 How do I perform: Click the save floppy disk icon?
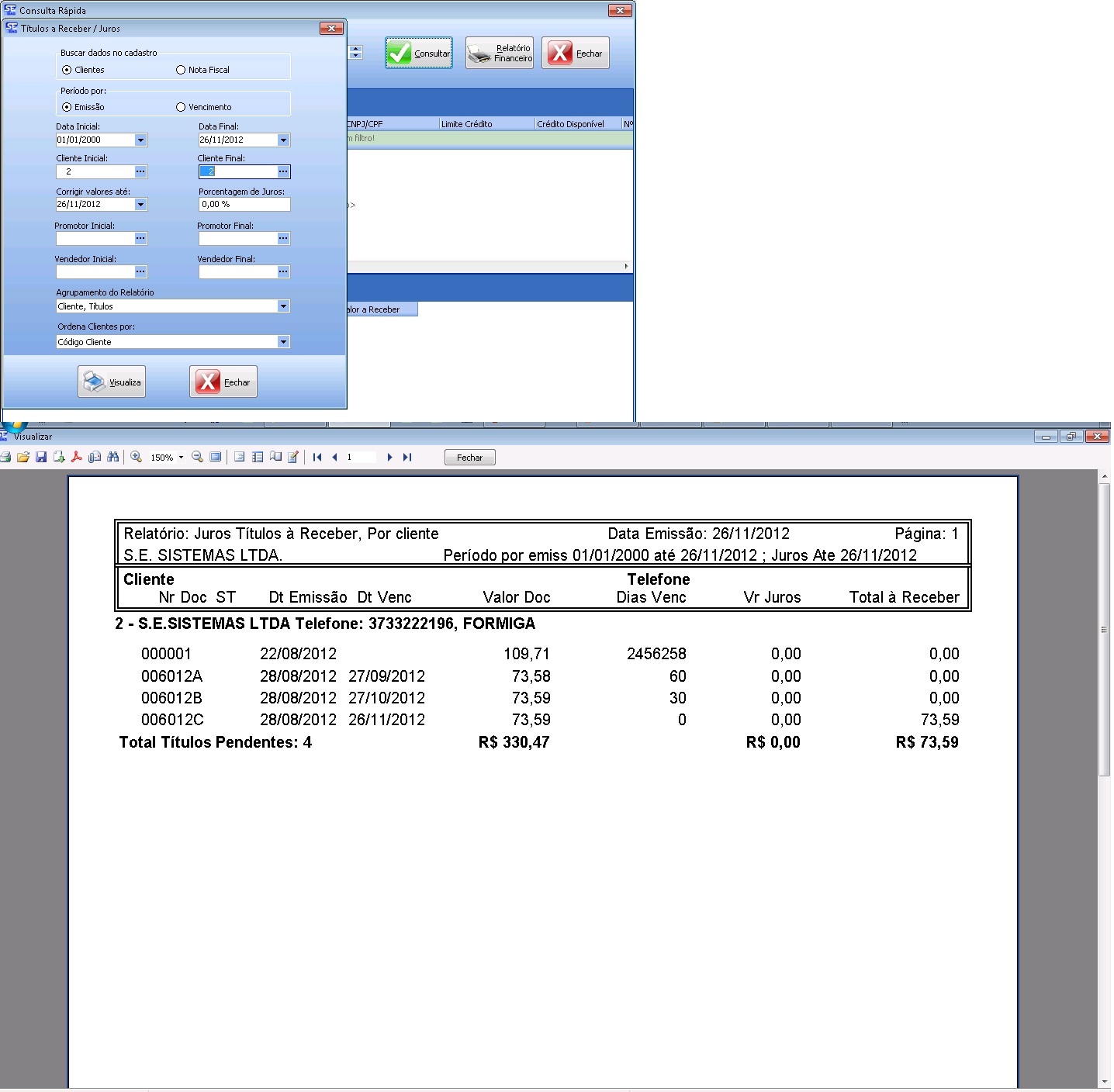point(41,458)
